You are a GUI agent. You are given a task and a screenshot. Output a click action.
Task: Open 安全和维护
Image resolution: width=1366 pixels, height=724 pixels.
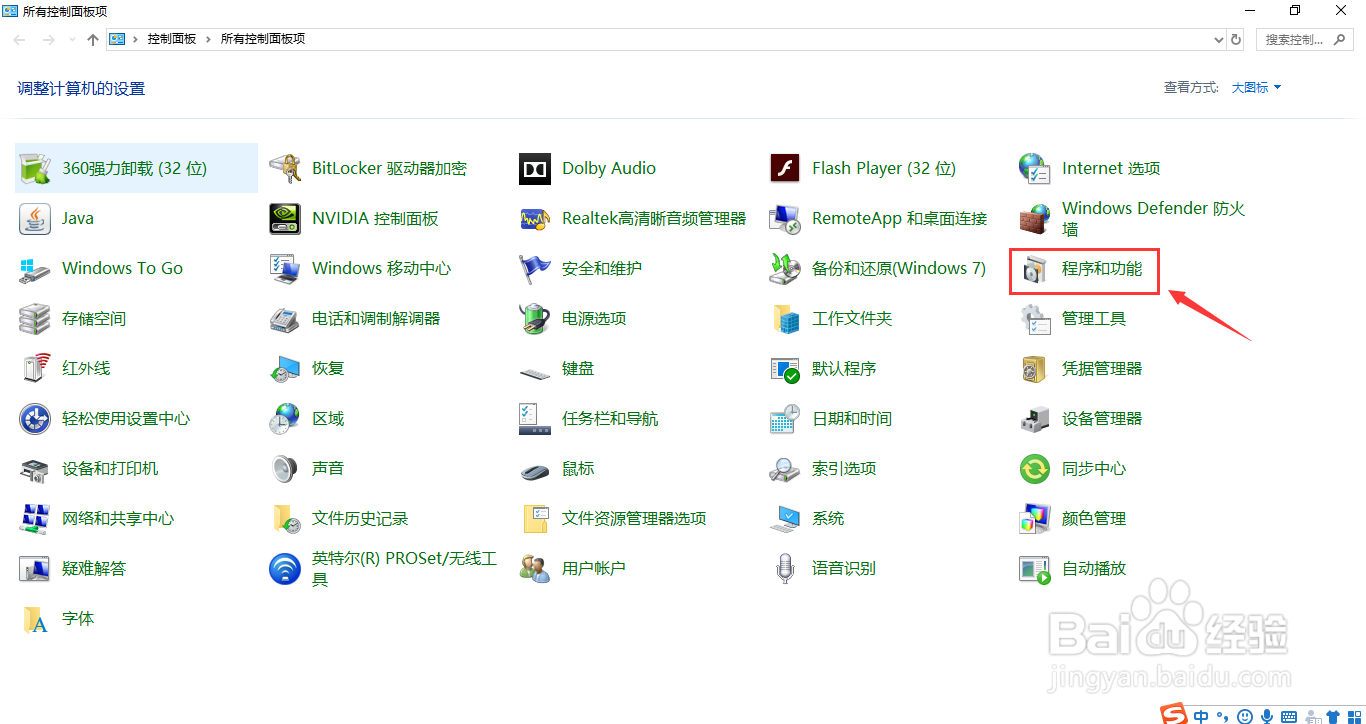pos(601,268)
